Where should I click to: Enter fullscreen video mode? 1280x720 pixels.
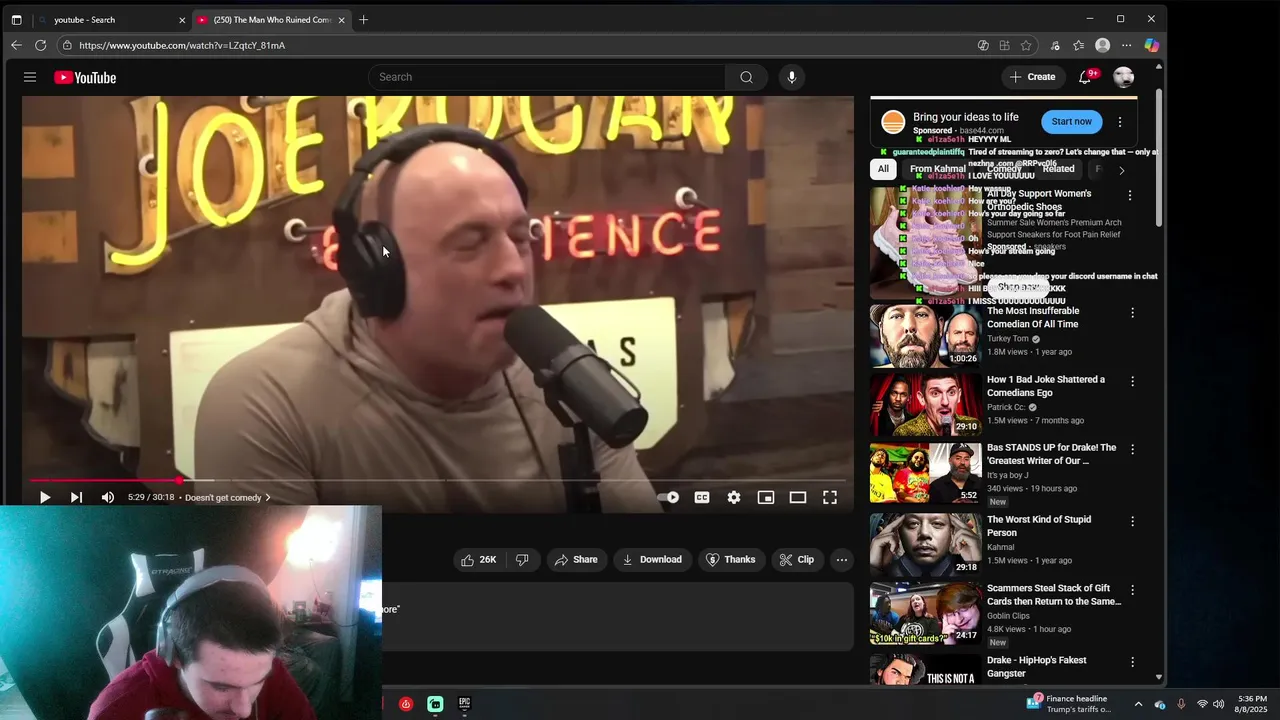(830, 497)
